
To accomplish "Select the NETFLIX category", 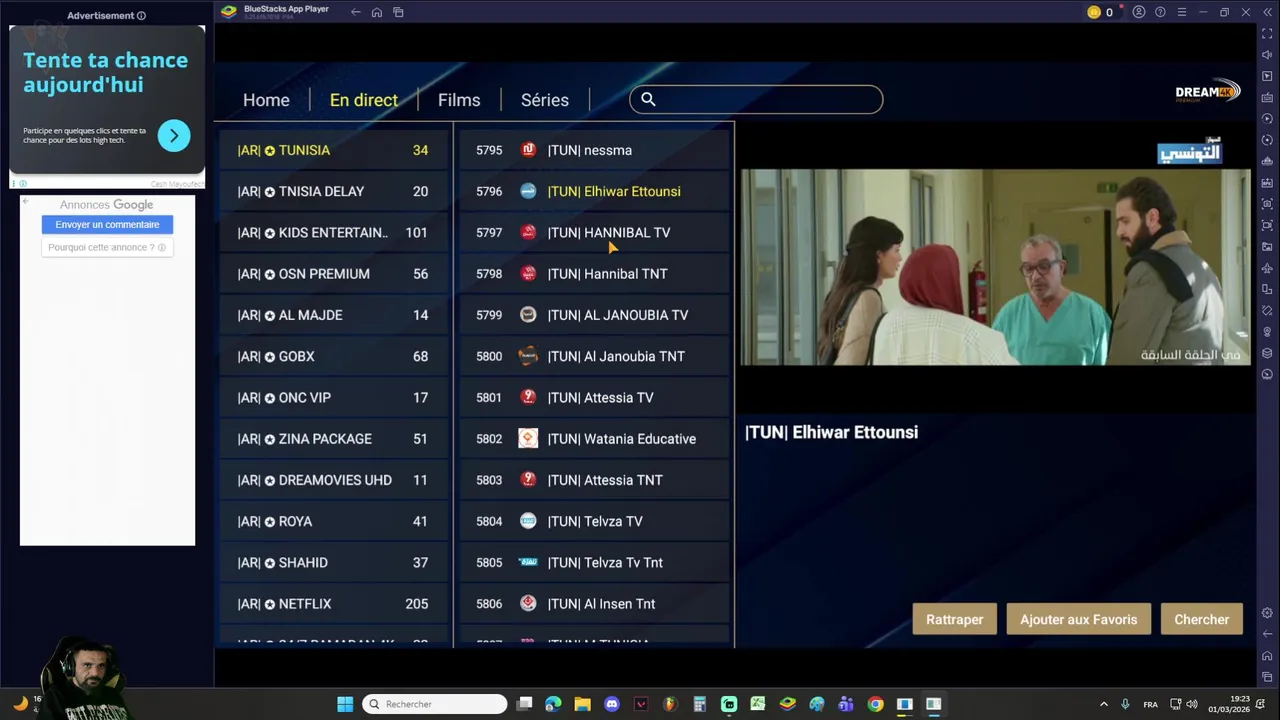I will (334, 604).
